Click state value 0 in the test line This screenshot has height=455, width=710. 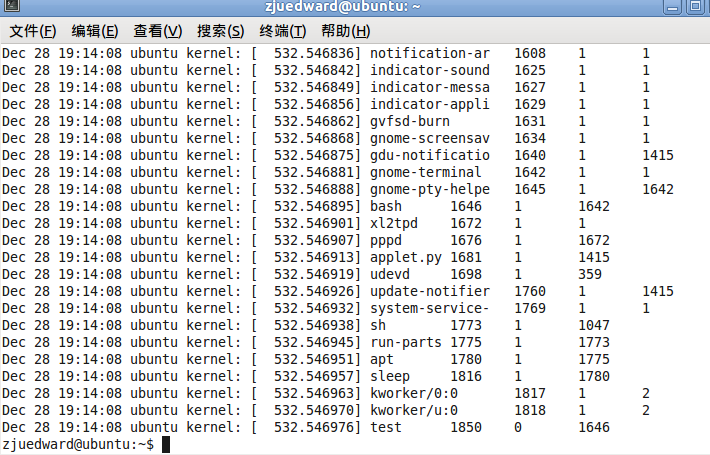click(x=518, y=427)
